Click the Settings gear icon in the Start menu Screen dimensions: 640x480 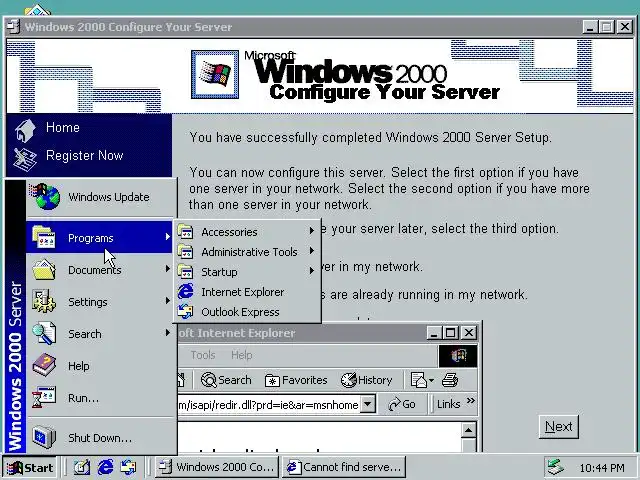44,302
